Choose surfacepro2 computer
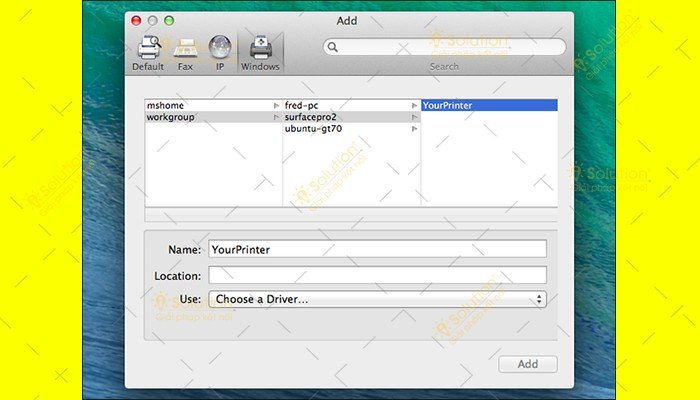This screenshot has width=700, height=400. pyautogui.click(x=351, y=117)
